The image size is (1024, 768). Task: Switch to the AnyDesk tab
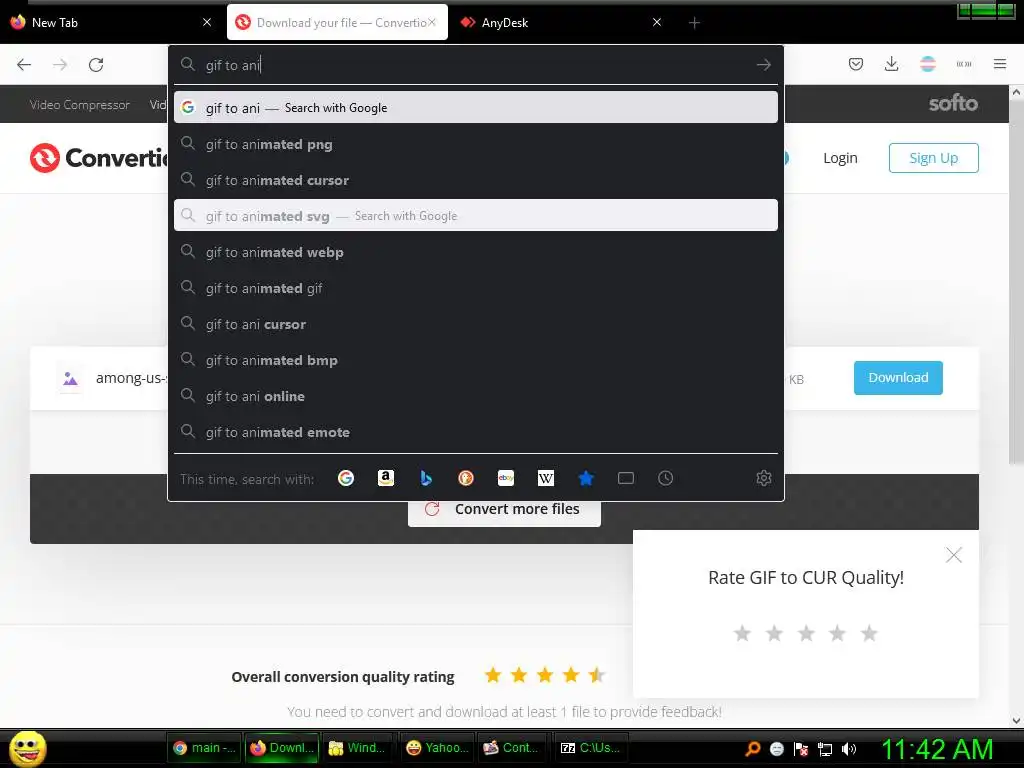[x=560, y=22]
